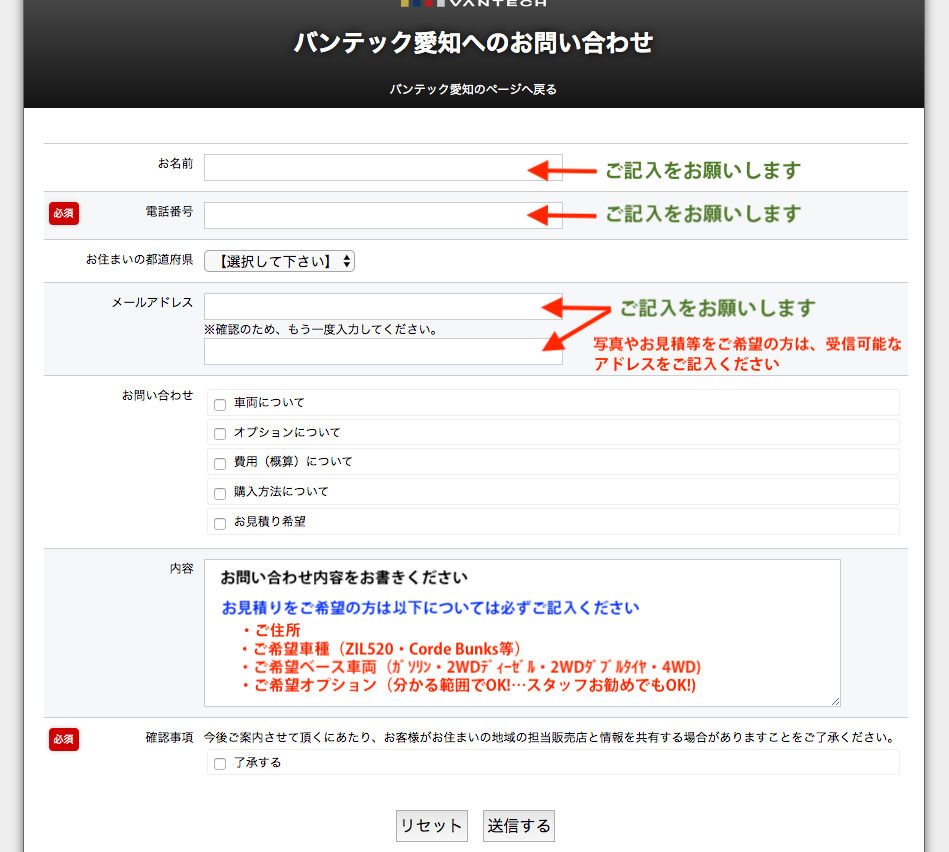Image resolution: width=949 pixels, height=852 pixels.
Task: Click the 必須 badge beside 電話番号
Action: (64, 213)
